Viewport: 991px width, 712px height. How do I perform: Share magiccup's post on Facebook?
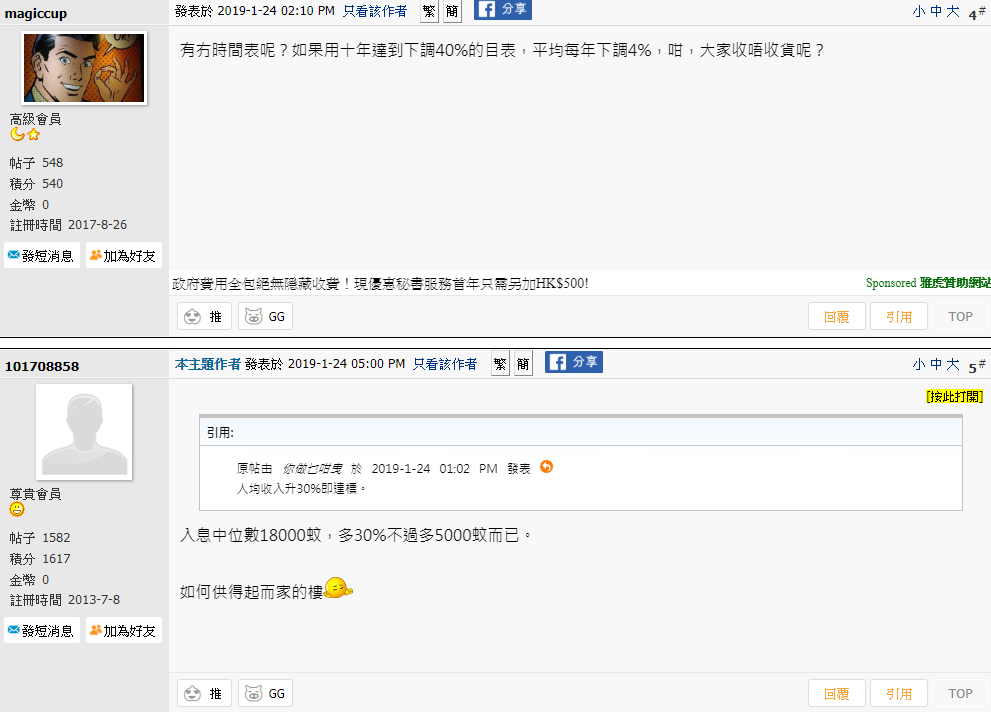point(502,9)
